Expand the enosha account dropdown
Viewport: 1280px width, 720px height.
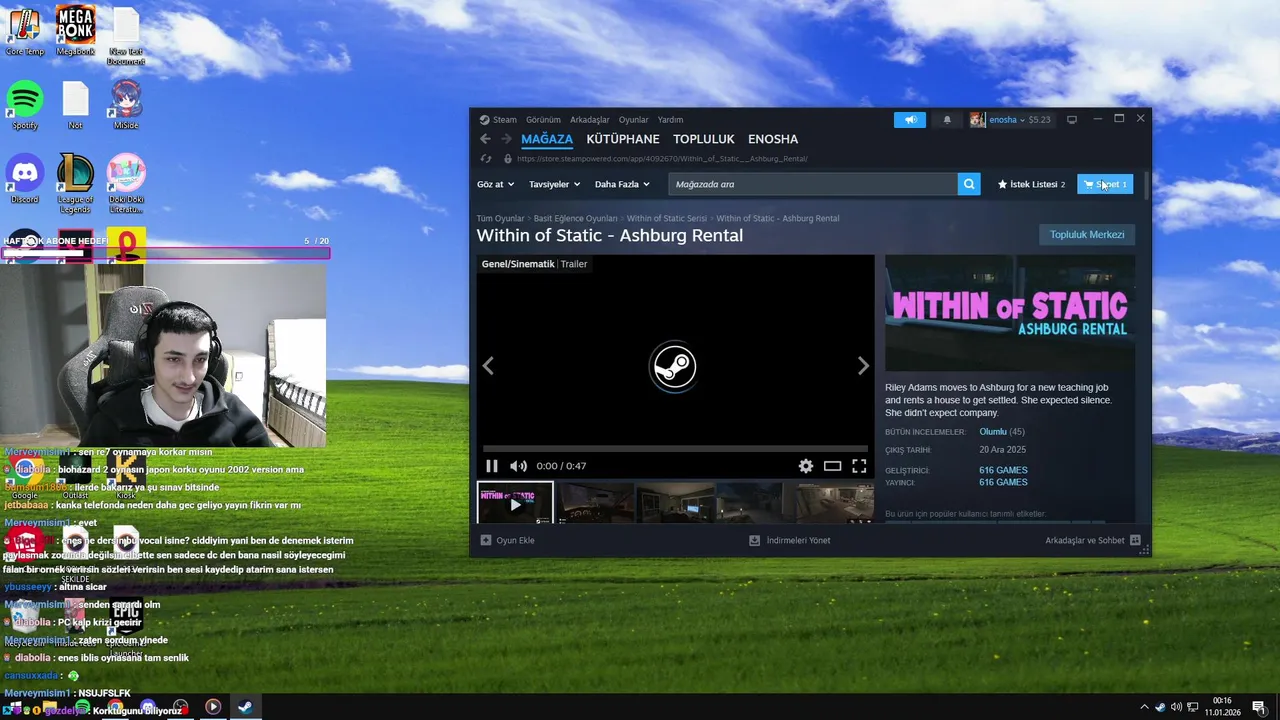[1020, 120]
